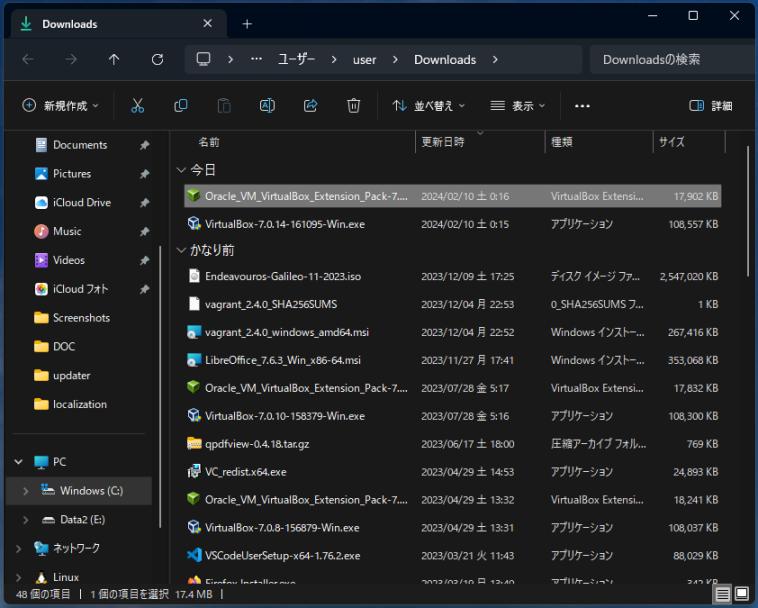This screenshot has height=608, width=758.
Task: Click the Forward navigation arrow
Action: pos(71,59)
